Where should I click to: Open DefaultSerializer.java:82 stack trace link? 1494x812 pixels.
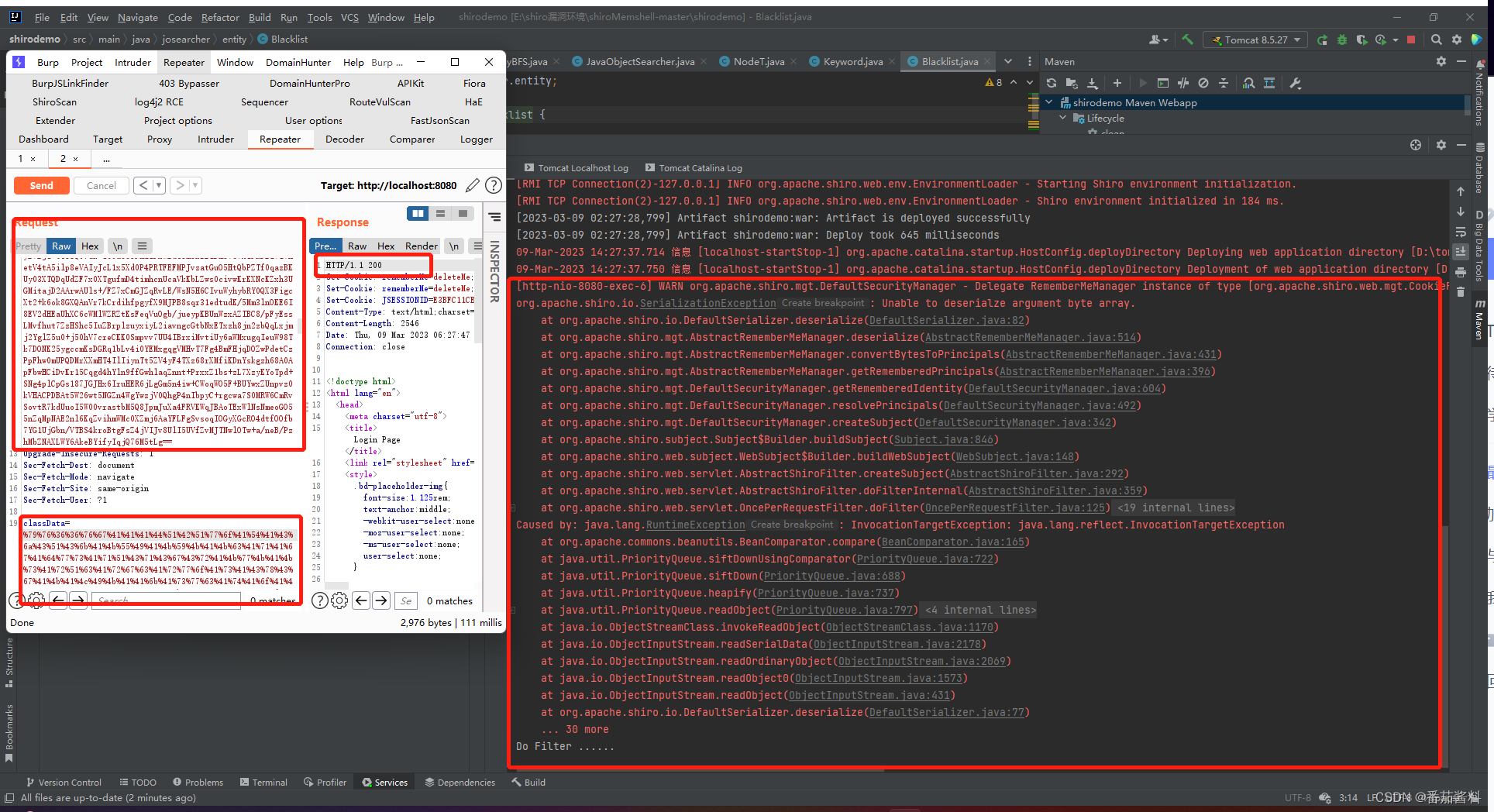(946, 320)
